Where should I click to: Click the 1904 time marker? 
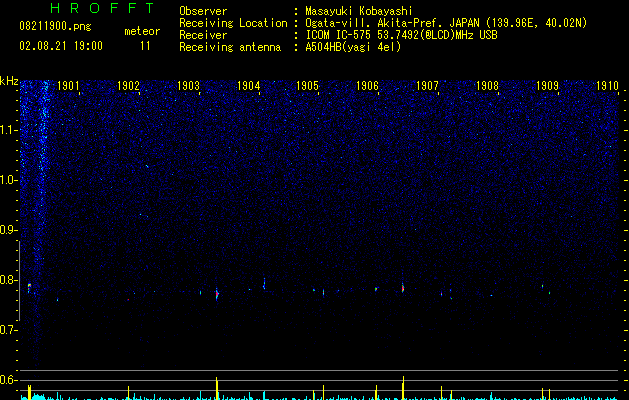[x=248, y=86]
